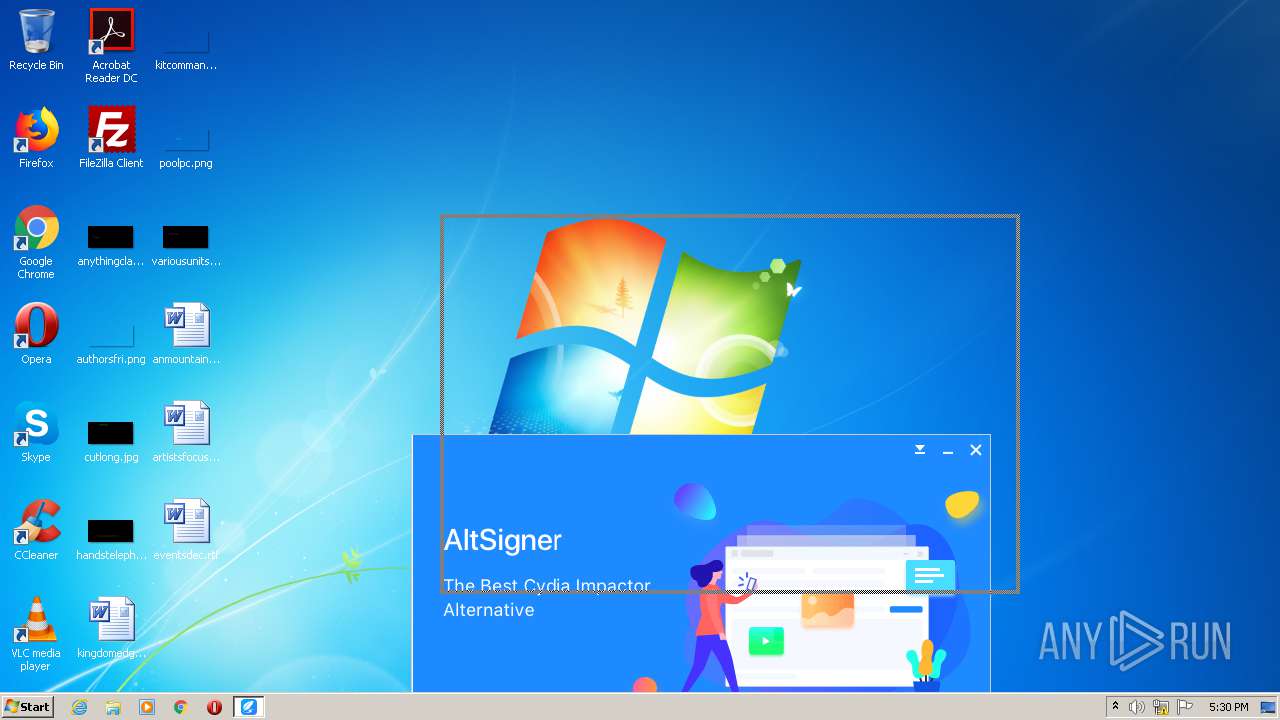Open Chrome from the taskbar

pyautogui.click(x=181, y=707)
